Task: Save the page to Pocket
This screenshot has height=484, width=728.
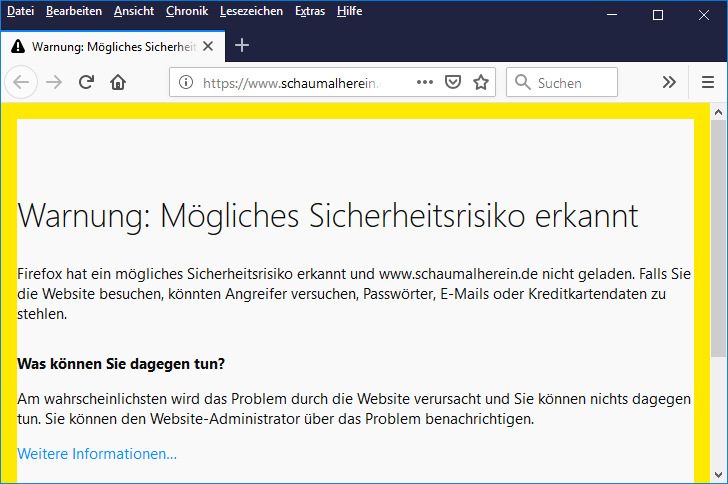Action: coord(452,83)
